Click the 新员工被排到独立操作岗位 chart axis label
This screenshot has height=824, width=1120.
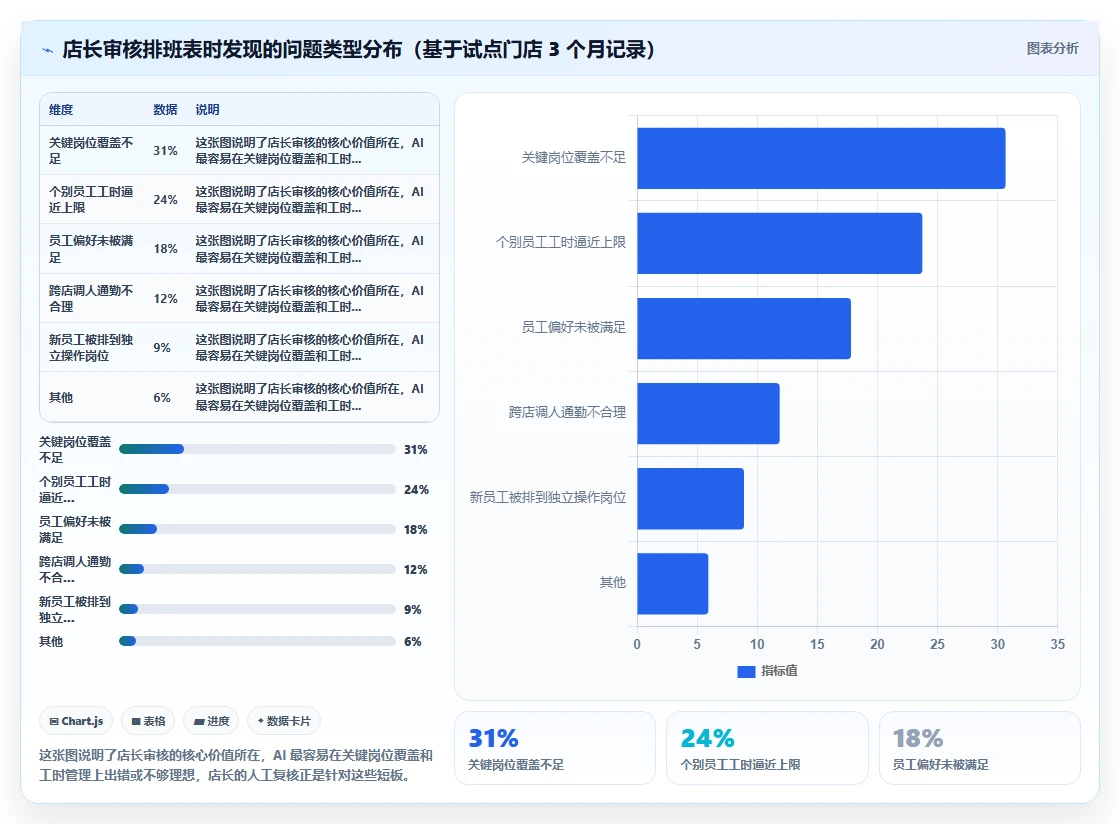[547, 497]
